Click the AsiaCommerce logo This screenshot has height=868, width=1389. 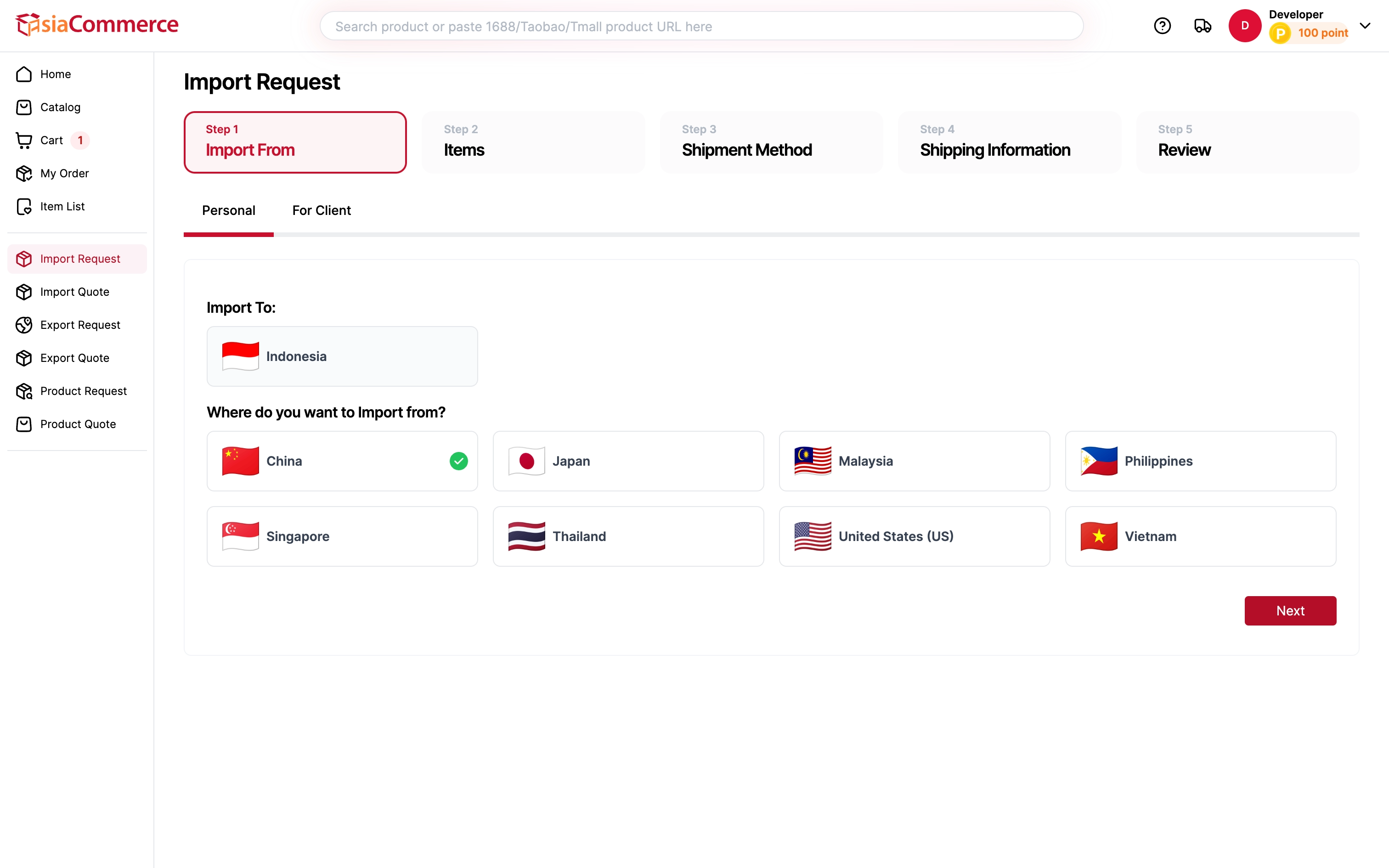[97, 25]
